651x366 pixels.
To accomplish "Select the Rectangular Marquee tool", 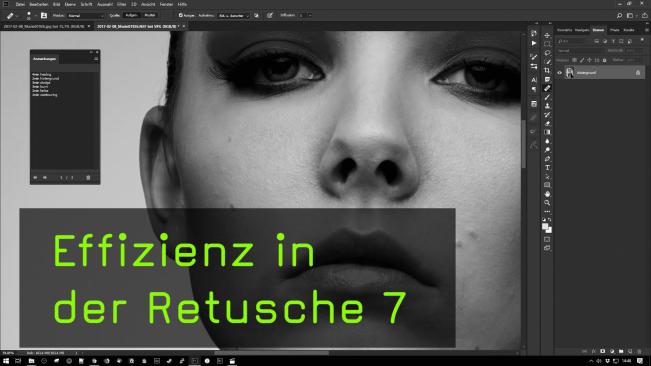I will (x=547, y=44).
